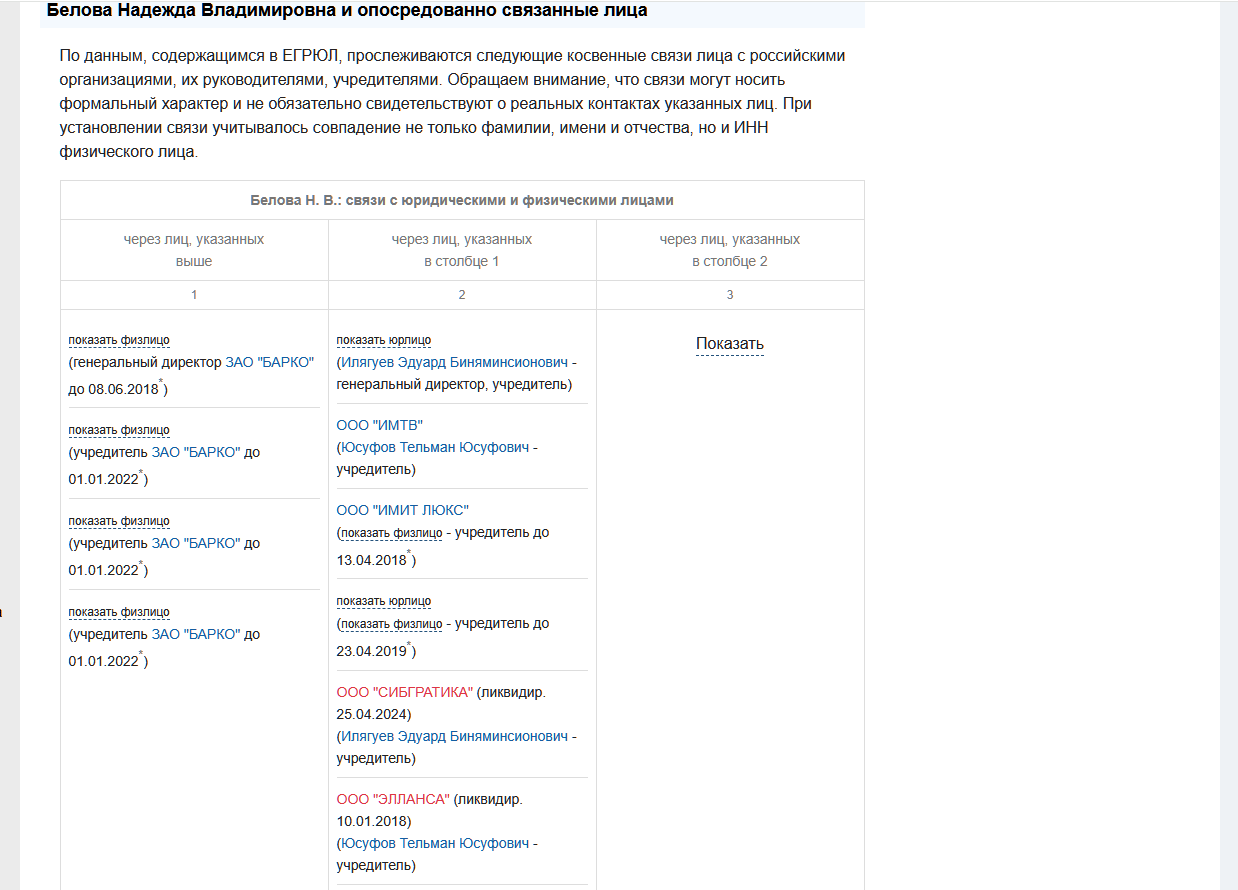The height and width of the screenshot is (890, 1238).
Task: Expand last "показать физлицо" in column 1
Action: (119, 612)
